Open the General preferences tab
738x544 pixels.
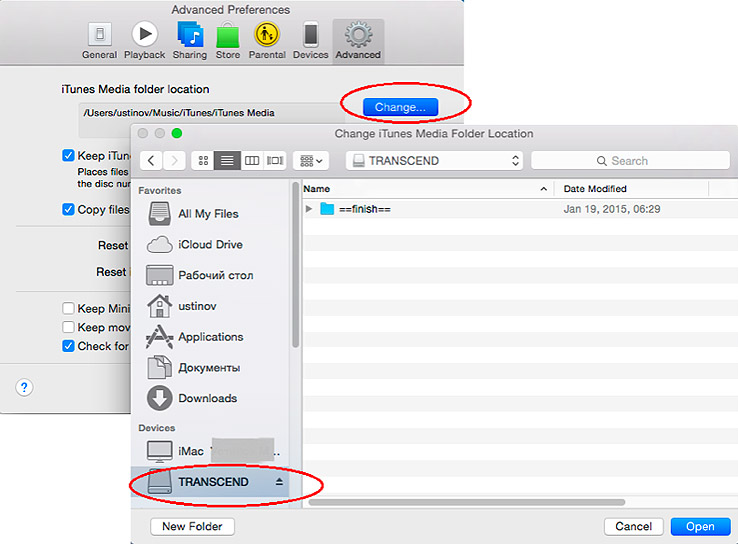99,41
